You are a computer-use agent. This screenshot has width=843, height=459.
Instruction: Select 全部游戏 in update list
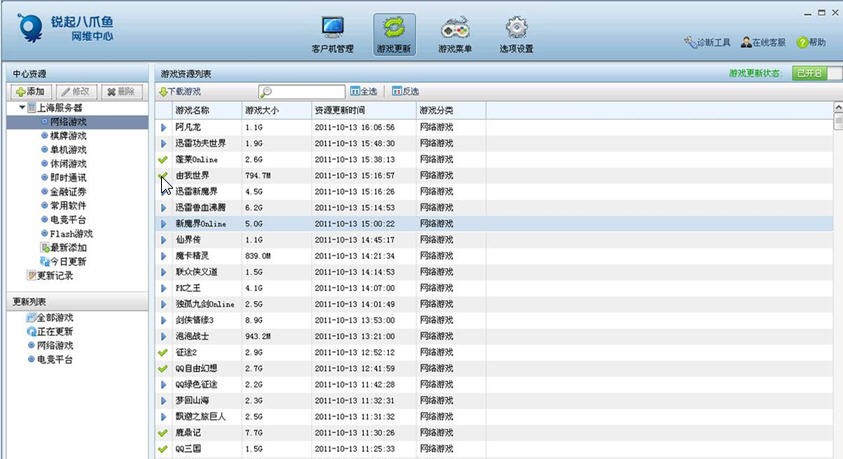(54, 318)
